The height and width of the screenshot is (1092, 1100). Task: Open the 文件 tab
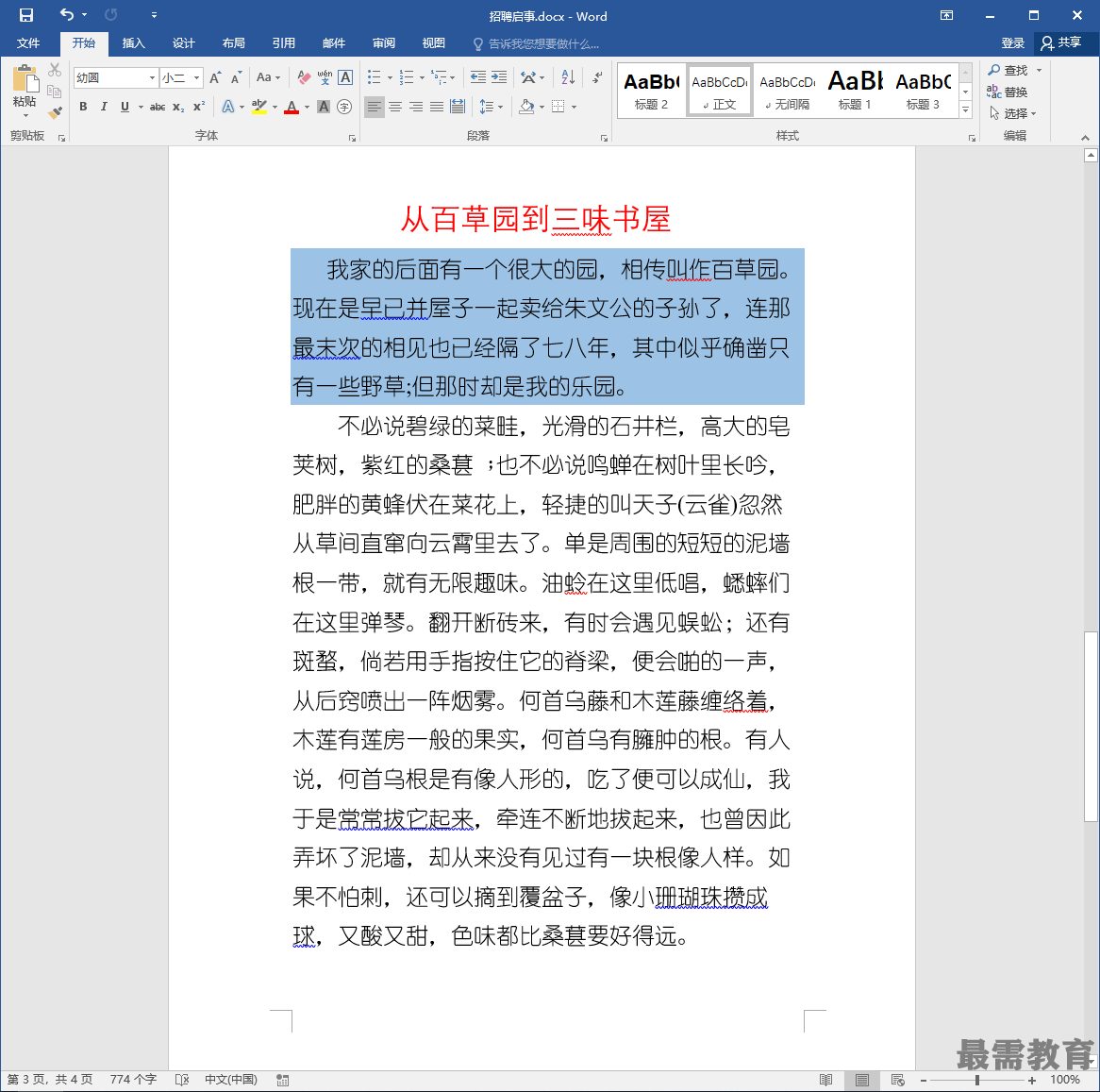pos(28,43)
